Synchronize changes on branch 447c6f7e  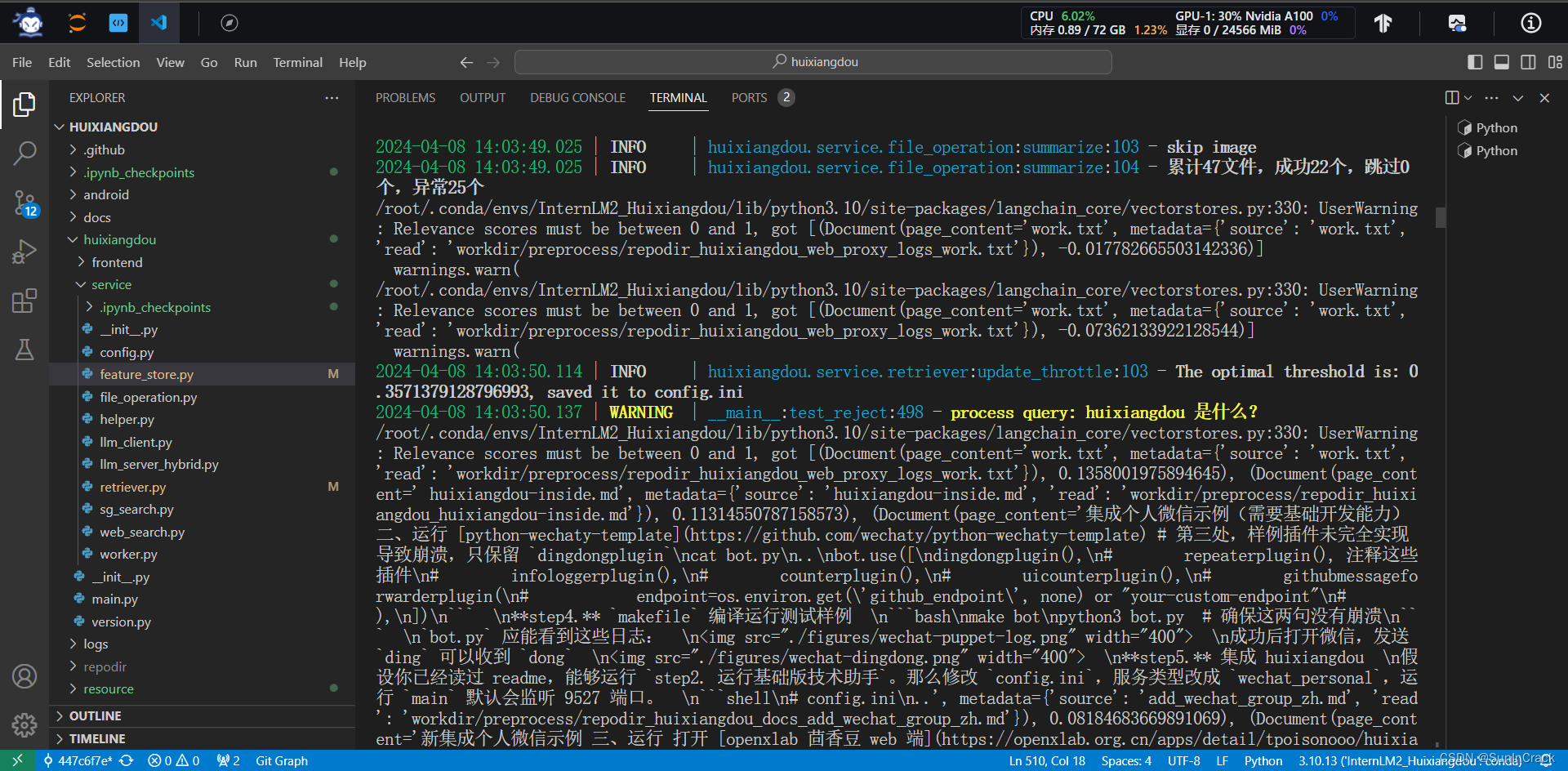tap(127, 760)
